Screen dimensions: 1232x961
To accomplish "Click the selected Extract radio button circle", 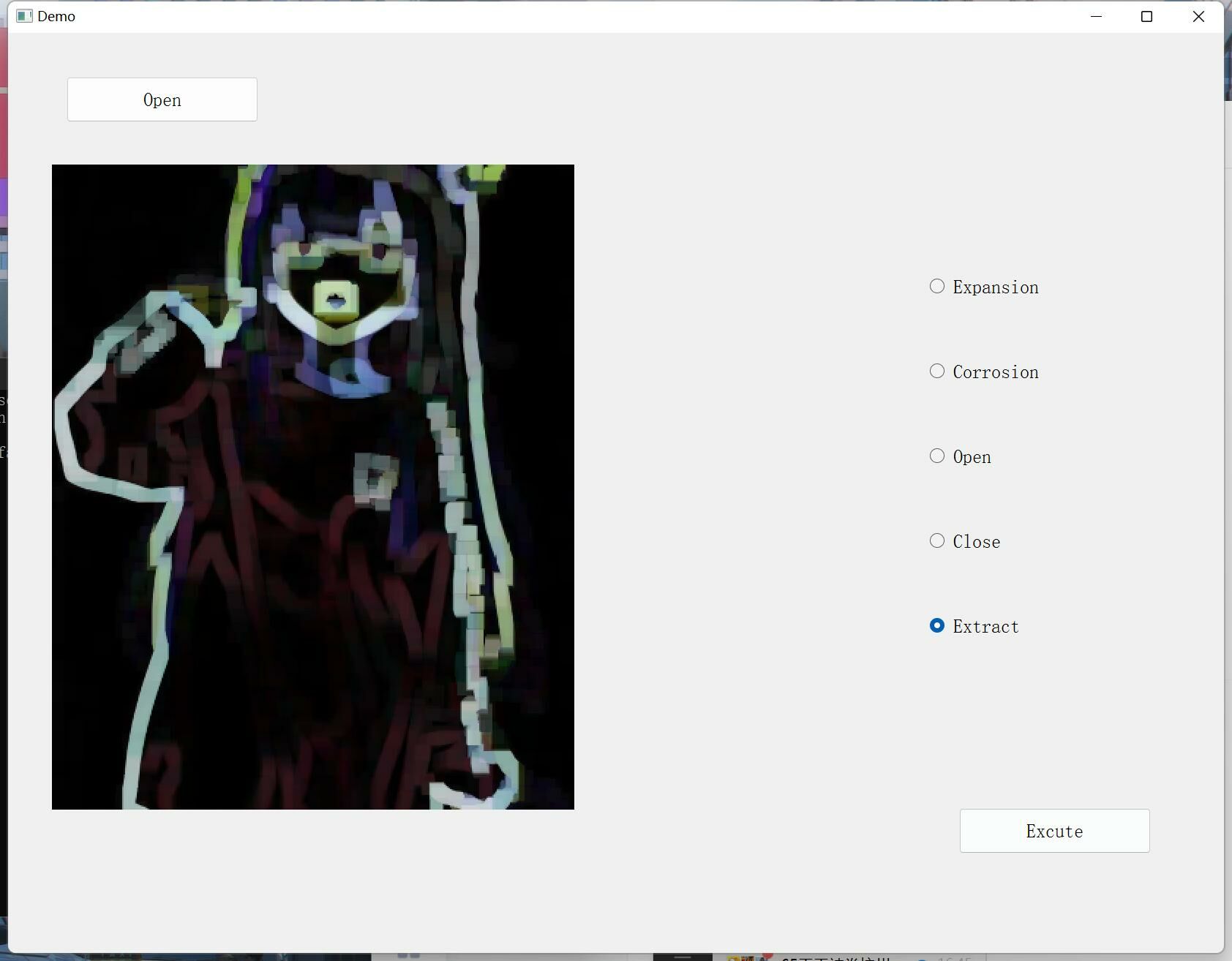I will click(937, 625).
